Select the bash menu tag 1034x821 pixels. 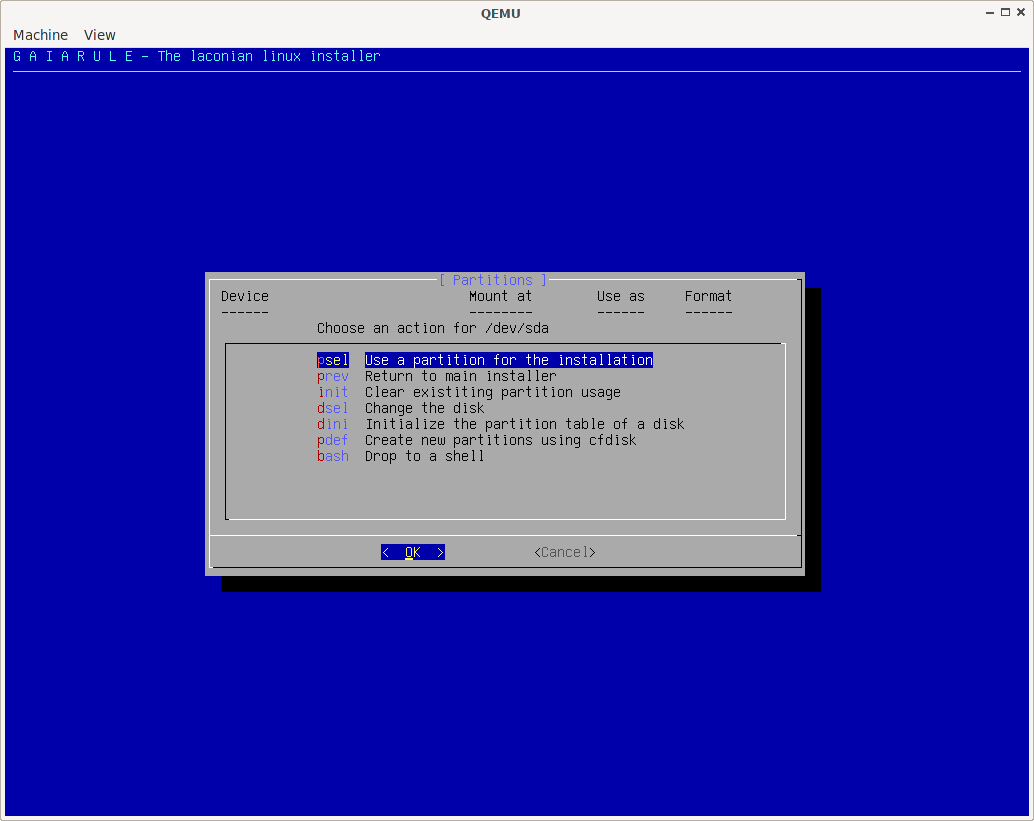coord(333,456)
